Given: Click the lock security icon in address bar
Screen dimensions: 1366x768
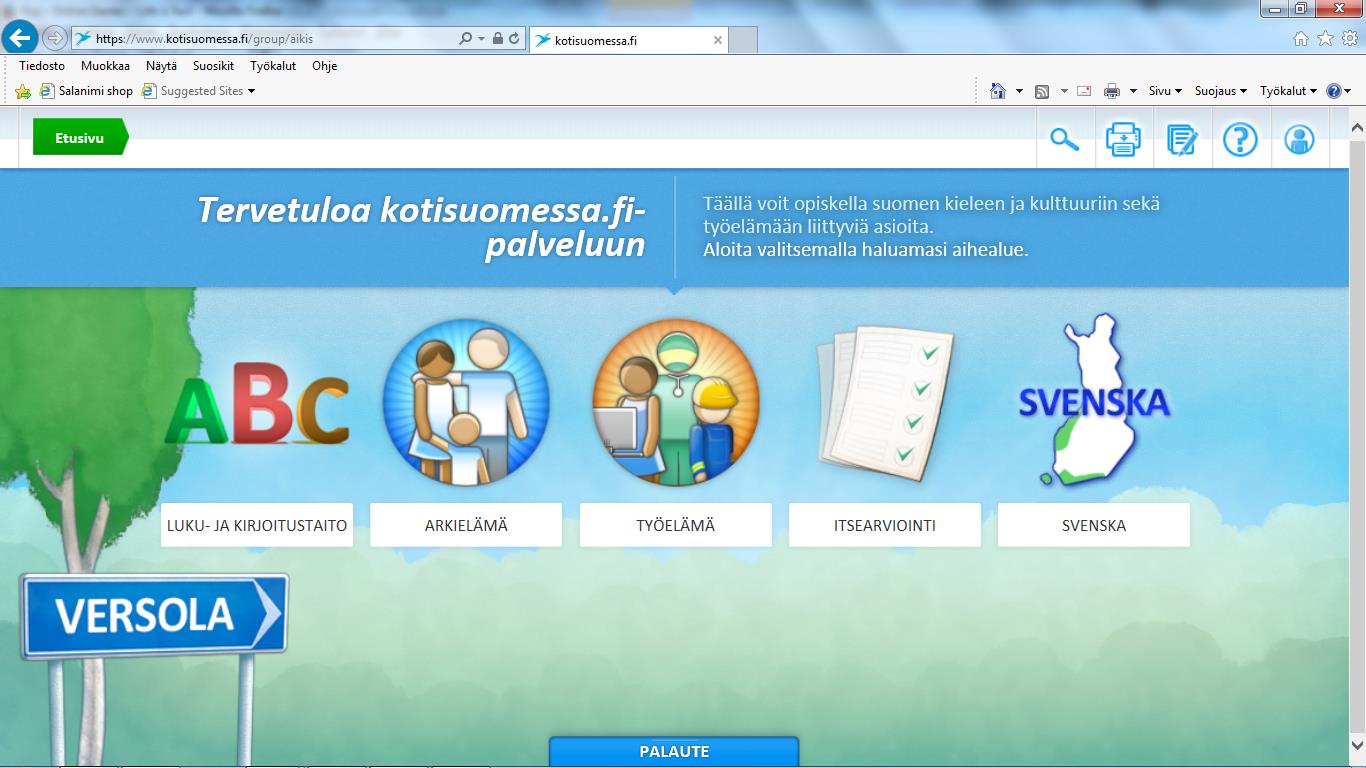Looking at the screenshot, I should pos(498,39).
